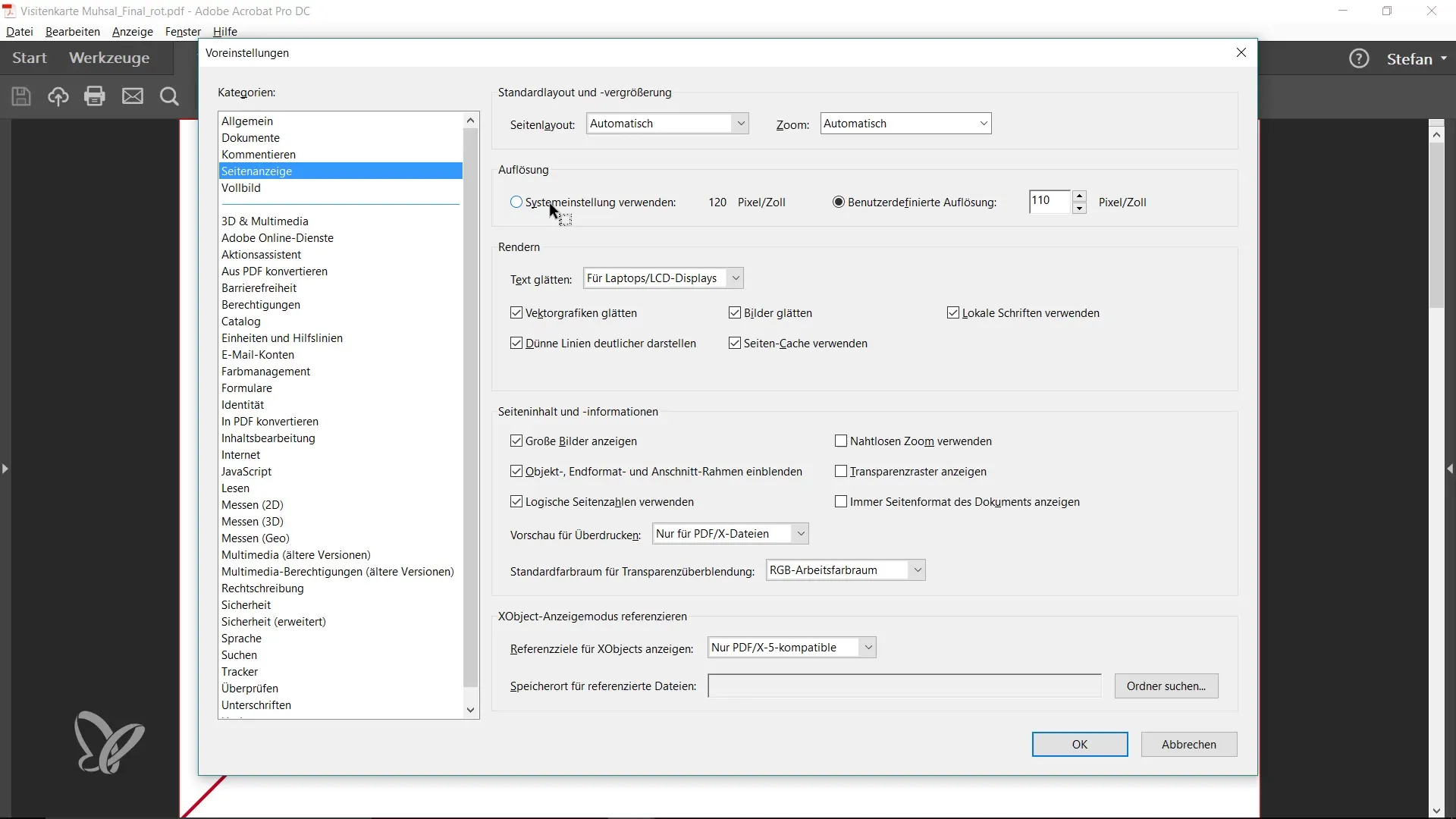Screen dimensions: 1456x819
Task: Select Systemeinstellung verwenden radio button
Action: 516,202
